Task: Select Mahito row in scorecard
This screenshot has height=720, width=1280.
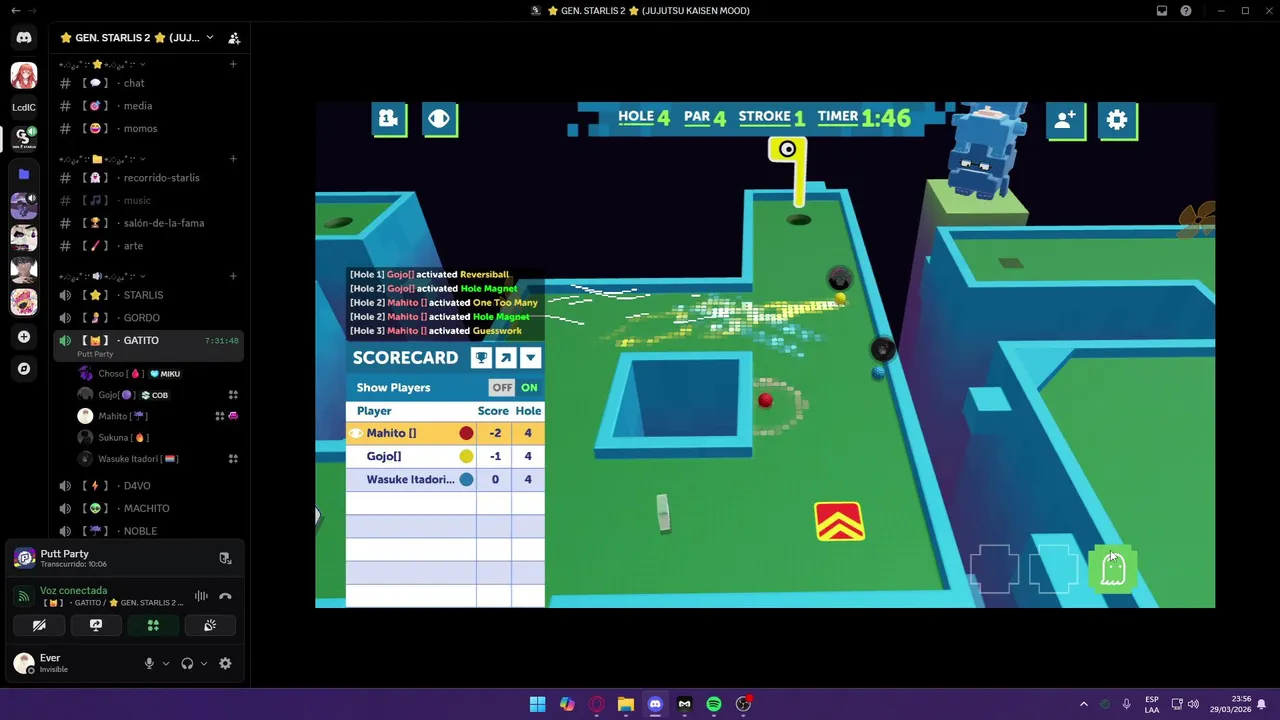Action: click(445, 433)
